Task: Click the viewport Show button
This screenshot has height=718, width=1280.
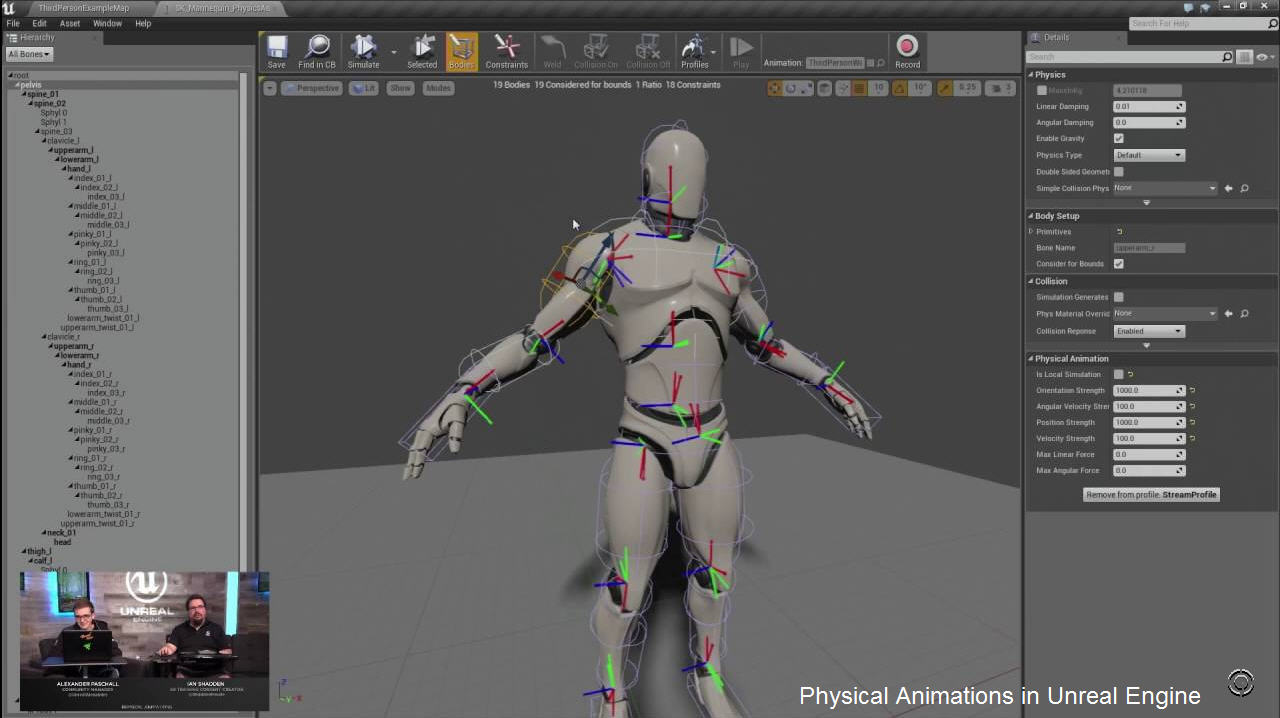Action: pos(400,88)
